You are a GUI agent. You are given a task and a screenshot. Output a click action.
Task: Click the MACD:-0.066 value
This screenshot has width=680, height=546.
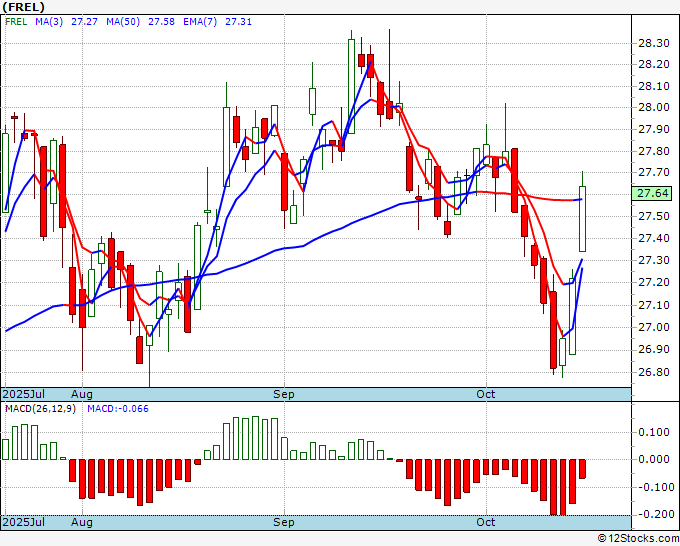pos(118,409)
